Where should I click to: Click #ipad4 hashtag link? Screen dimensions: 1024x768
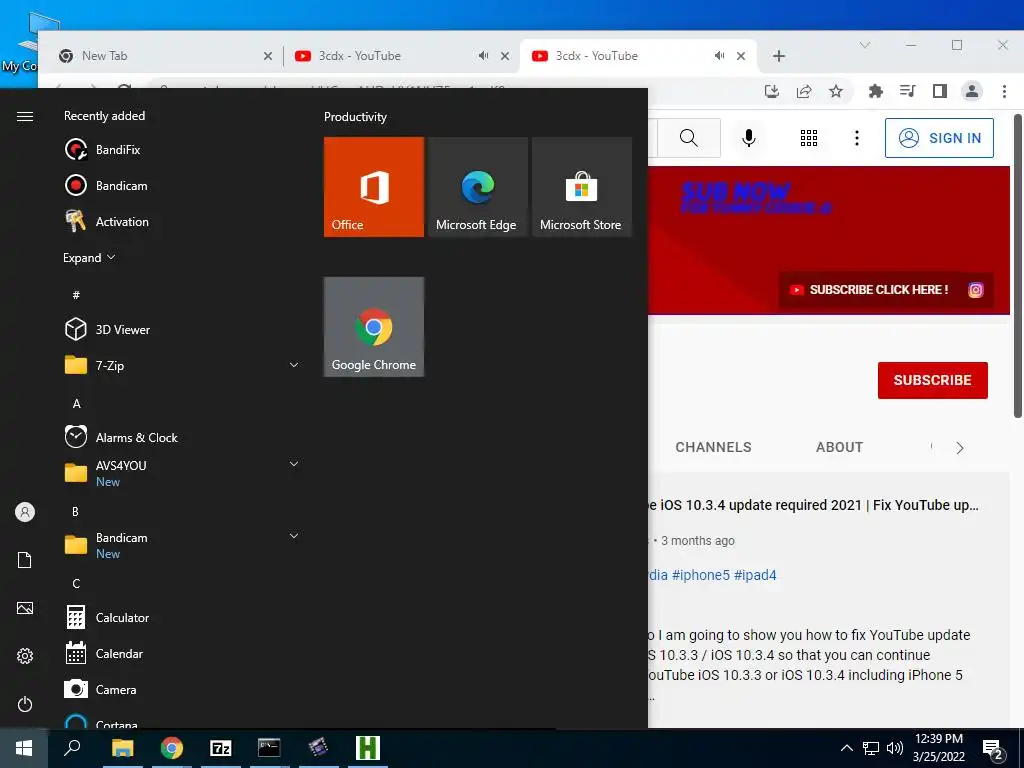pos(755,575)
